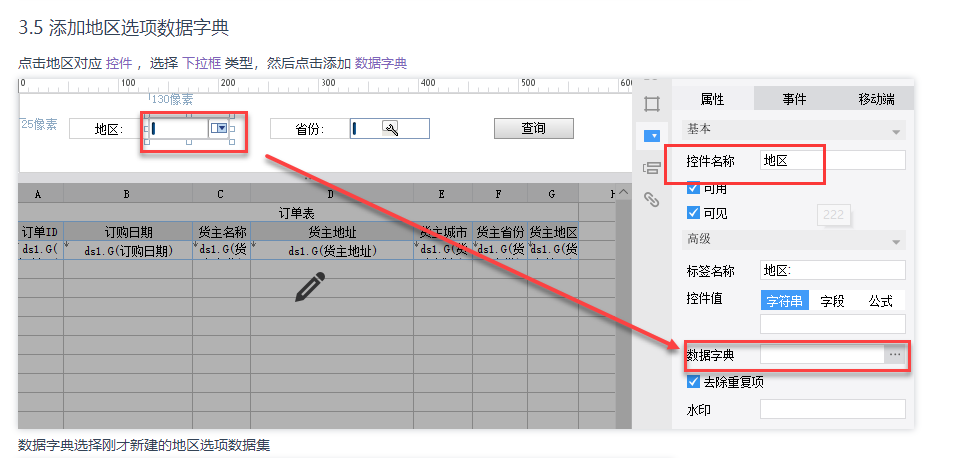The image size is (972, 458).
Task: Click the widget layout icon in sidebar
Action: pos(652,167)
